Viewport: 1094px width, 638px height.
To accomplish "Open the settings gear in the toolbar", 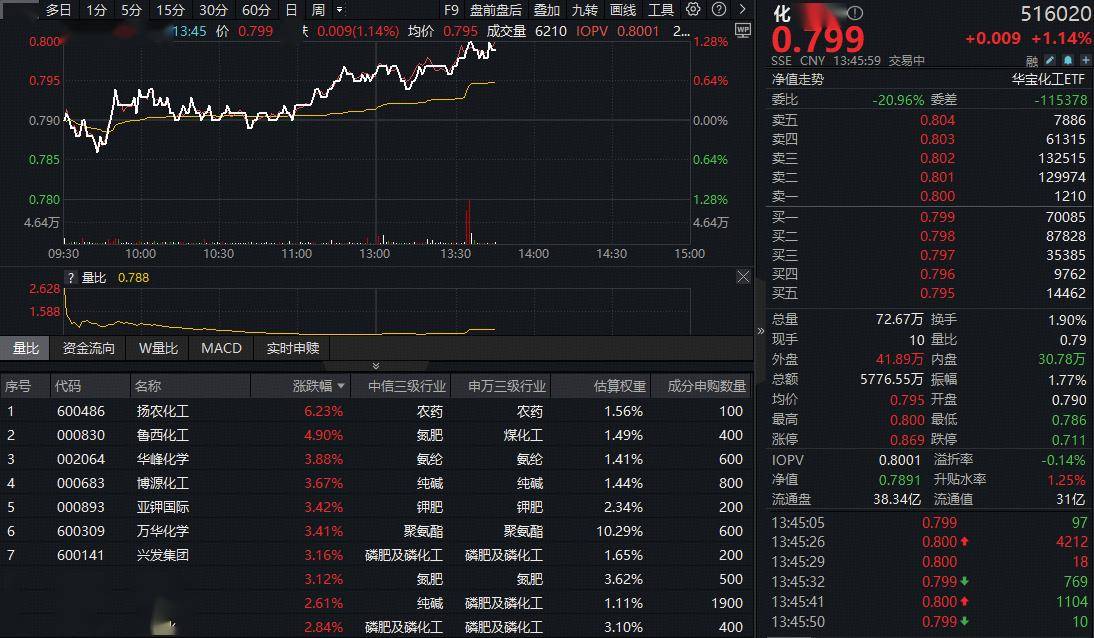I will click(693, 9).
